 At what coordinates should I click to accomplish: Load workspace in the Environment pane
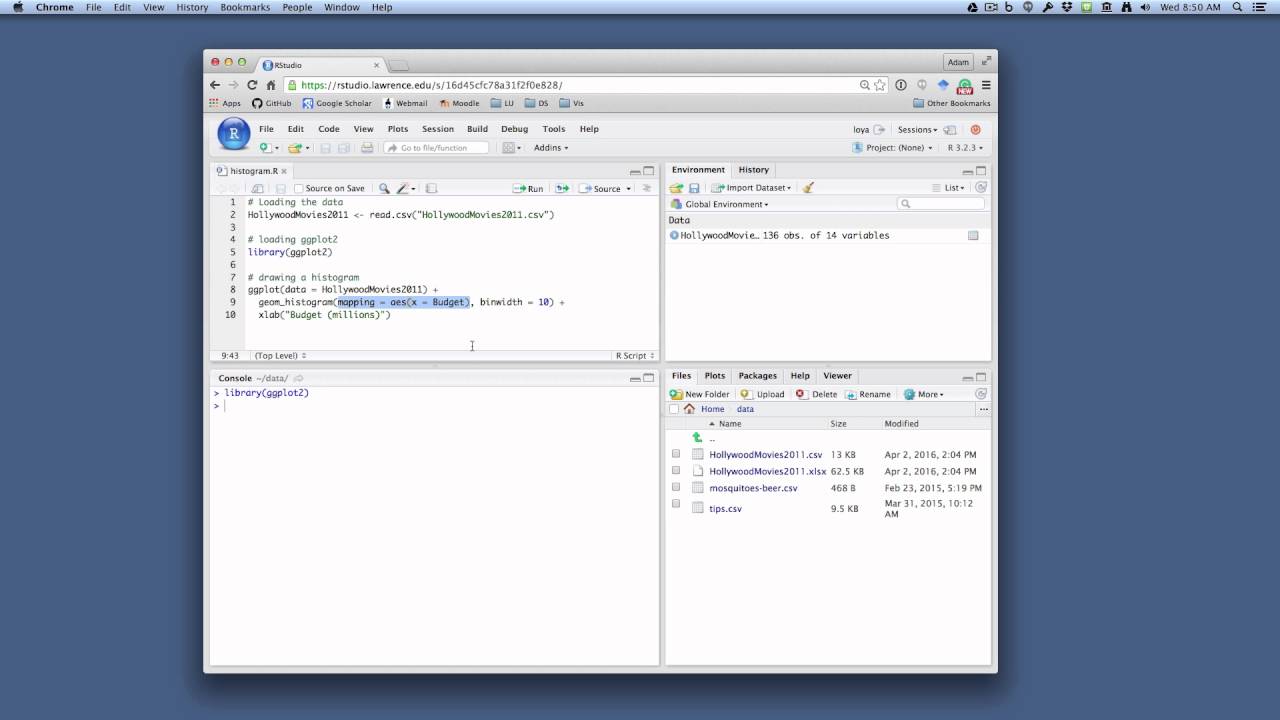coord(676,188)
